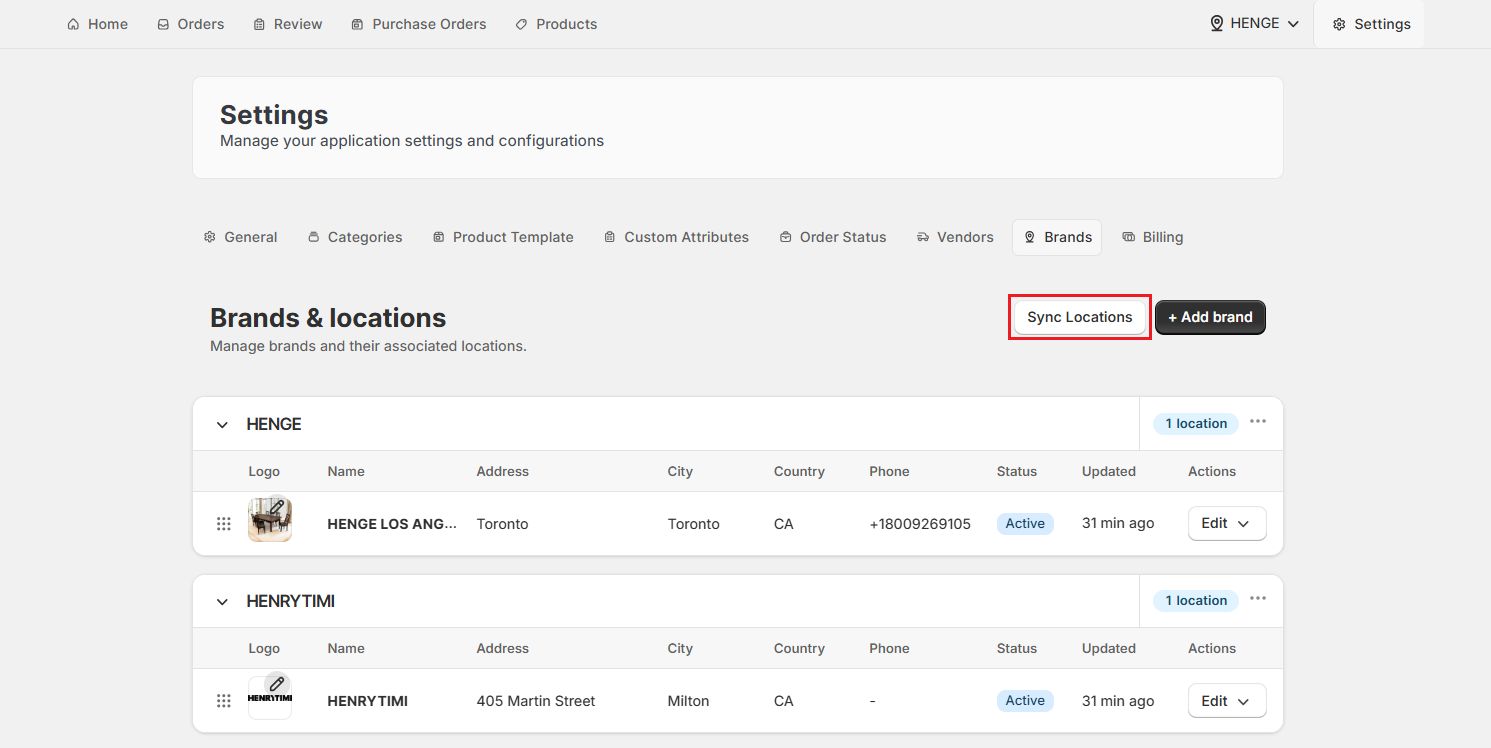Click the Sync Locations button
The image size is (1491, 748).
click(1079, 317)
